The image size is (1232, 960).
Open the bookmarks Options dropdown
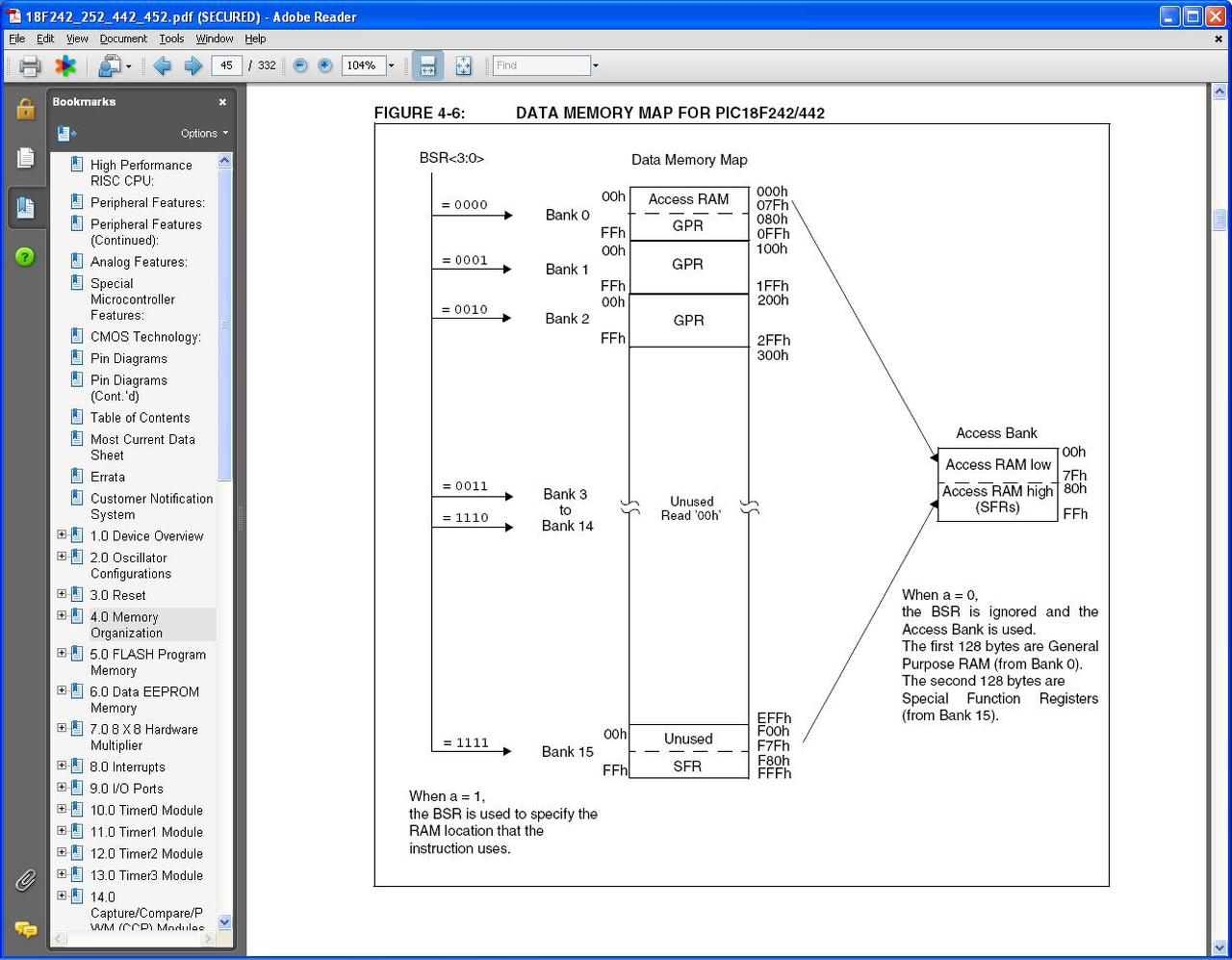click(x=204, y=133)
